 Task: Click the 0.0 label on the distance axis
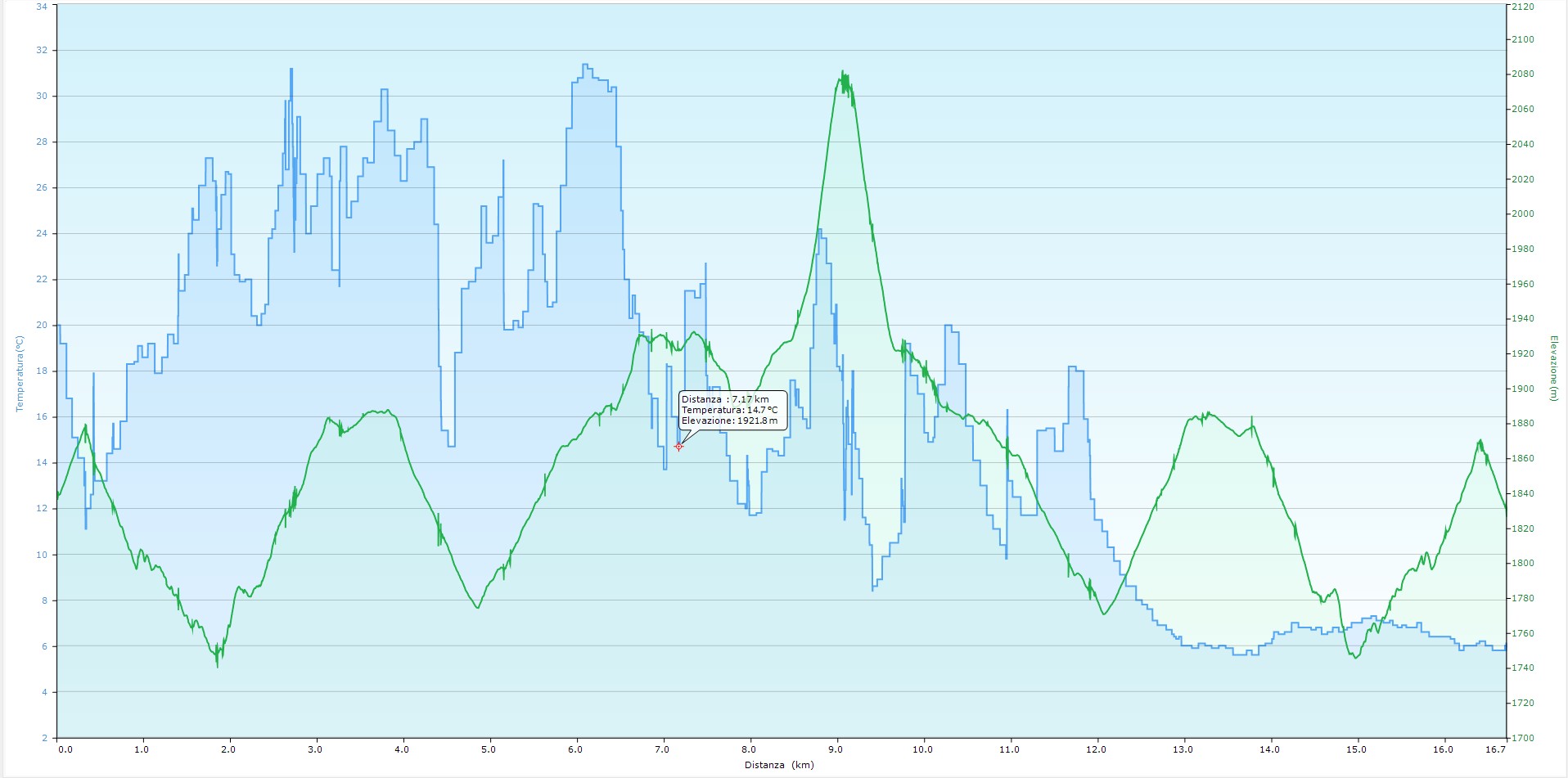[x=65, y=749]
